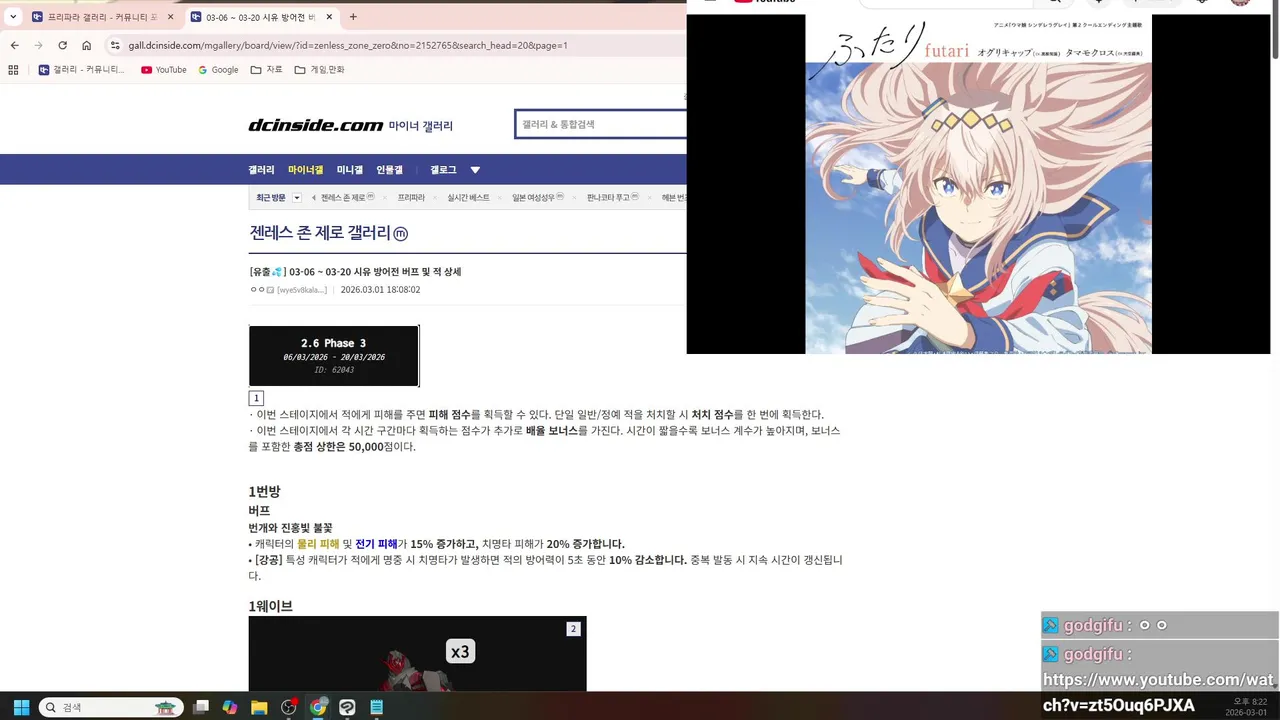Click the post date 2026.03.01 18:08:02
1280x720 pixels.
tap(380, 290)
